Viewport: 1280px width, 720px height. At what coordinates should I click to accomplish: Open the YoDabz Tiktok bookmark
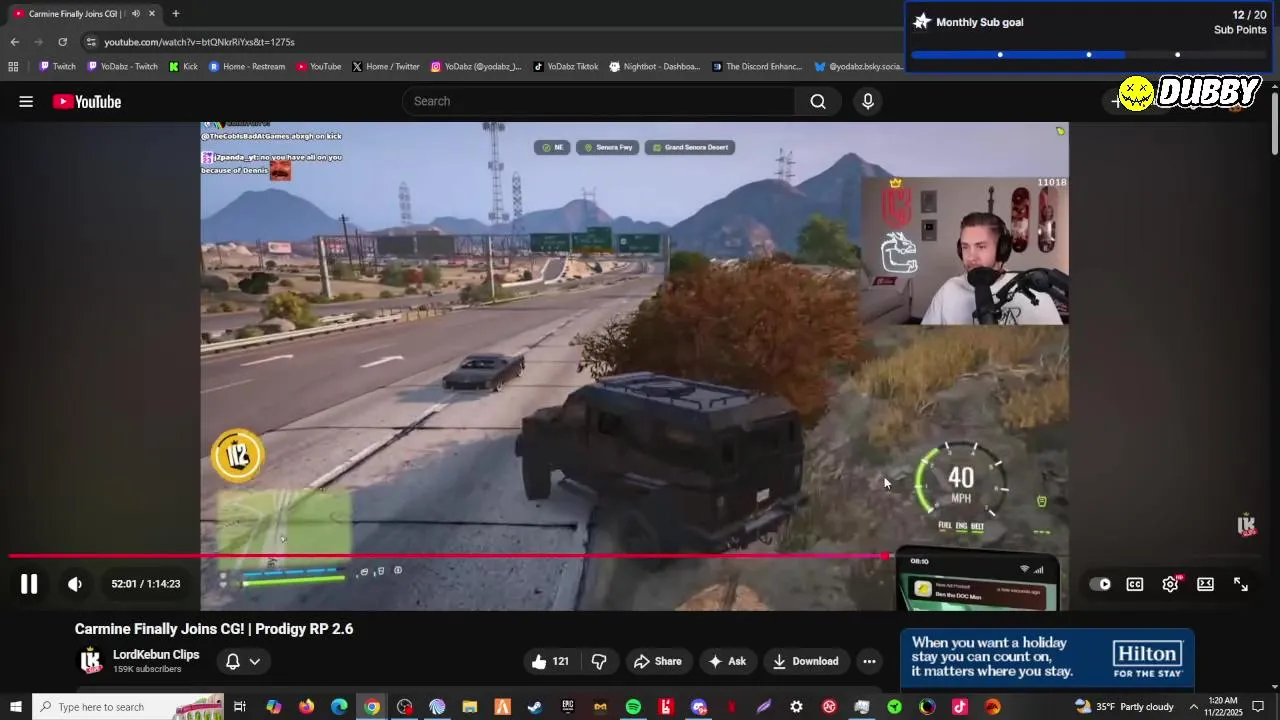click(x=566, y=67)
